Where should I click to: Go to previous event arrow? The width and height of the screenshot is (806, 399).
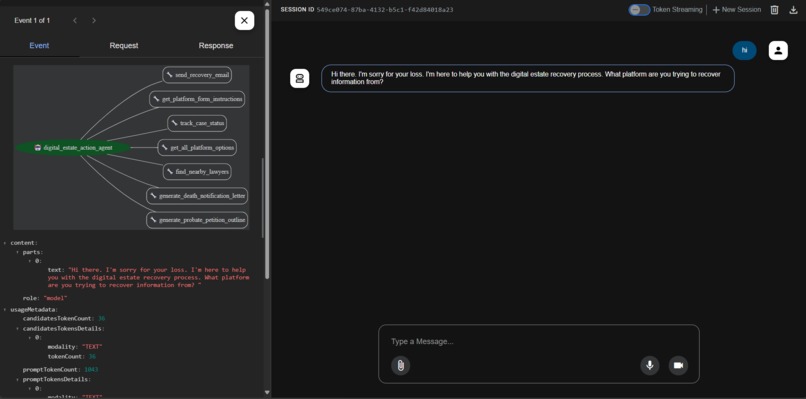coord(75,21)
